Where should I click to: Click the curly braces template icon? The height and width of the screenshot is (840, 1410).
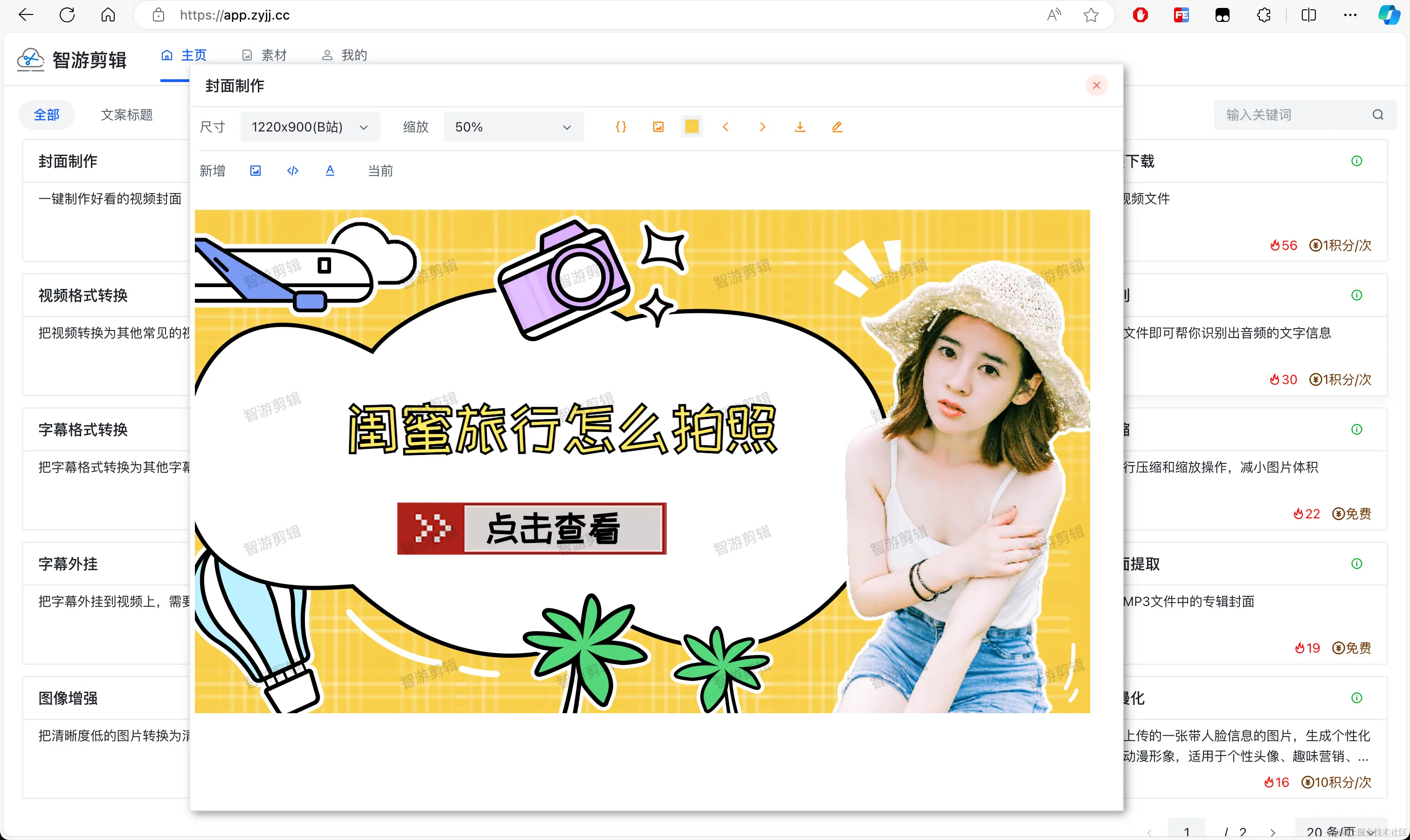(621, 127)
